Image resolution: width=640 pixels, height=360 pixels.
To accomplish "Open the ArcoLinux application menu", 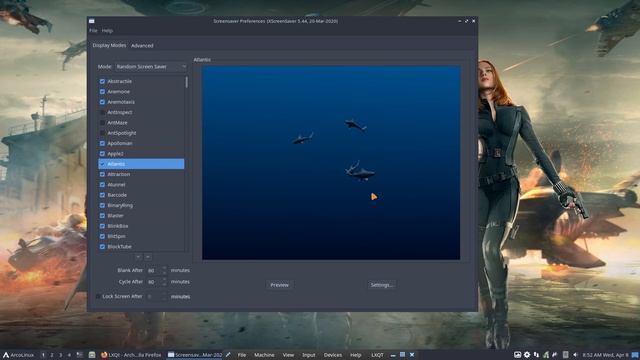I will pos(18,355).
